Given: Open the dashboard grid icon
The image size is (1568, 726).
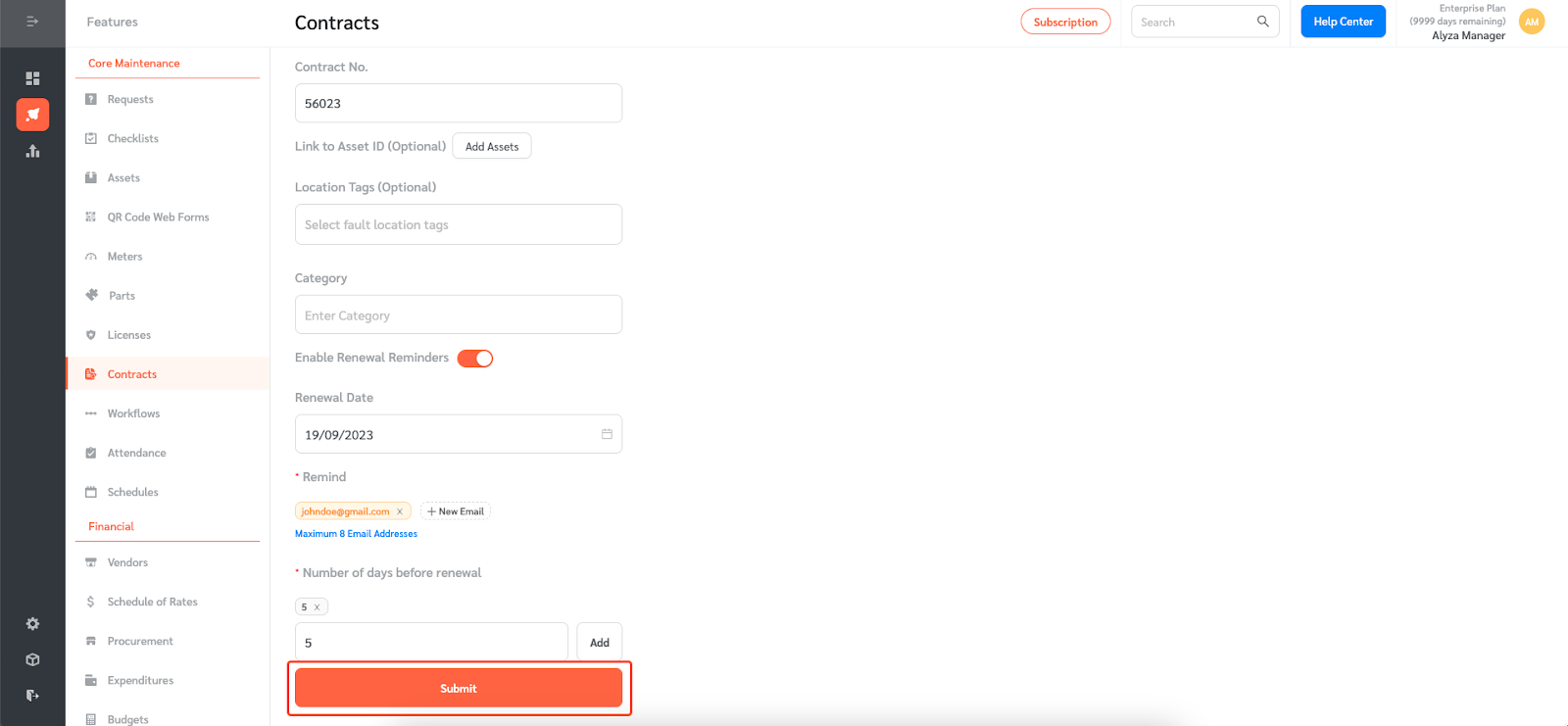Looking at the screenshot, I should click(32, 77).
